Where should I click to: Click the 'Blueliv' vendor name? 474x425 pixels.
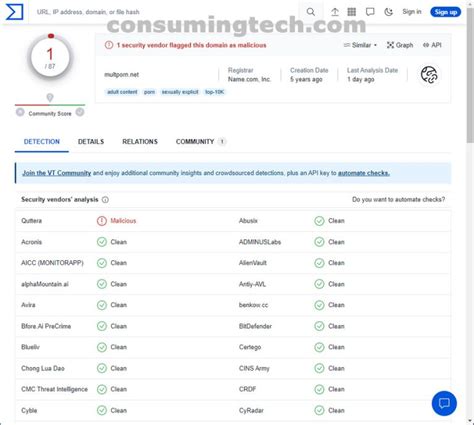(x=30, y=347)
